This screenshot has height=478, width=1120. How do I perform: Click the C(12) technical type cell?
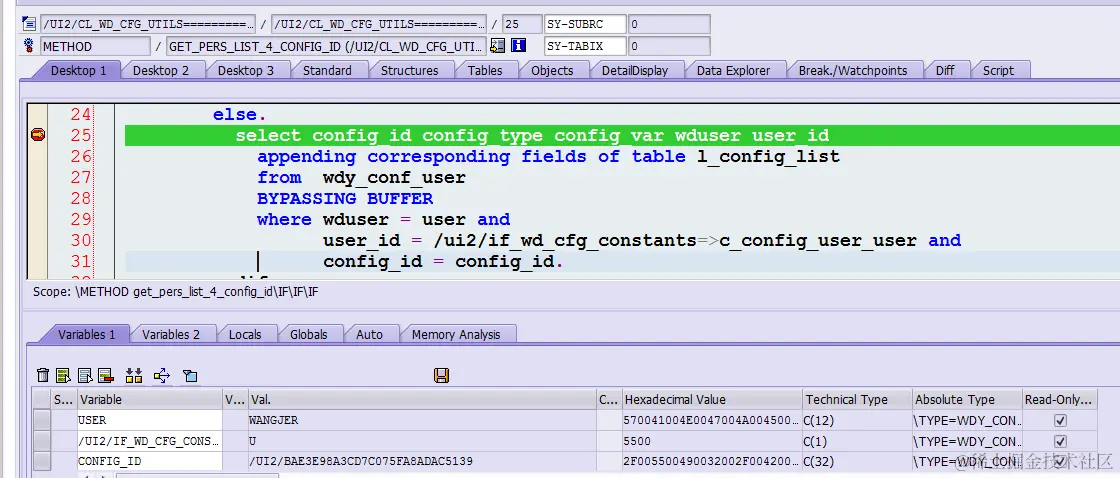tap(857, 420)
